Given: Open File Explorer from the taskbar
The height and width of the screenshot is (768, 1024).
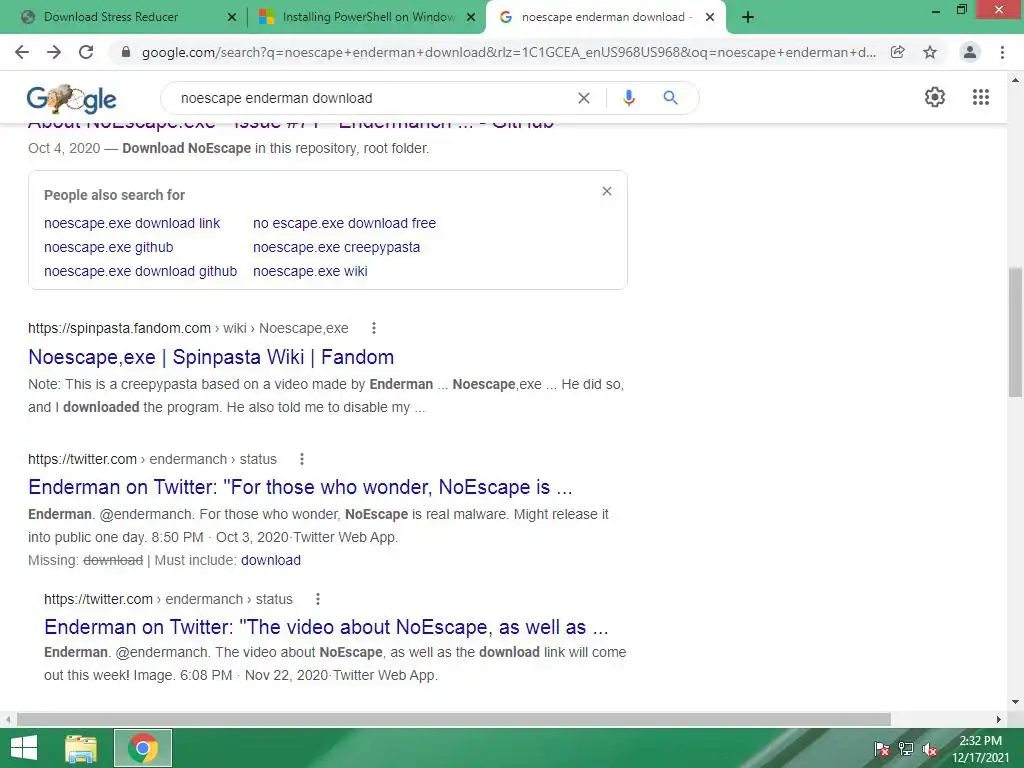Looking at the screenshot, I should click(81, 748).
